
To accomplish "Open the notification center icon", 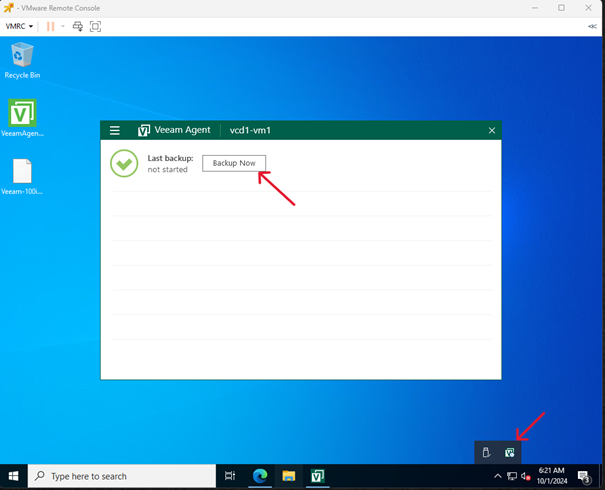I will 584,476.
